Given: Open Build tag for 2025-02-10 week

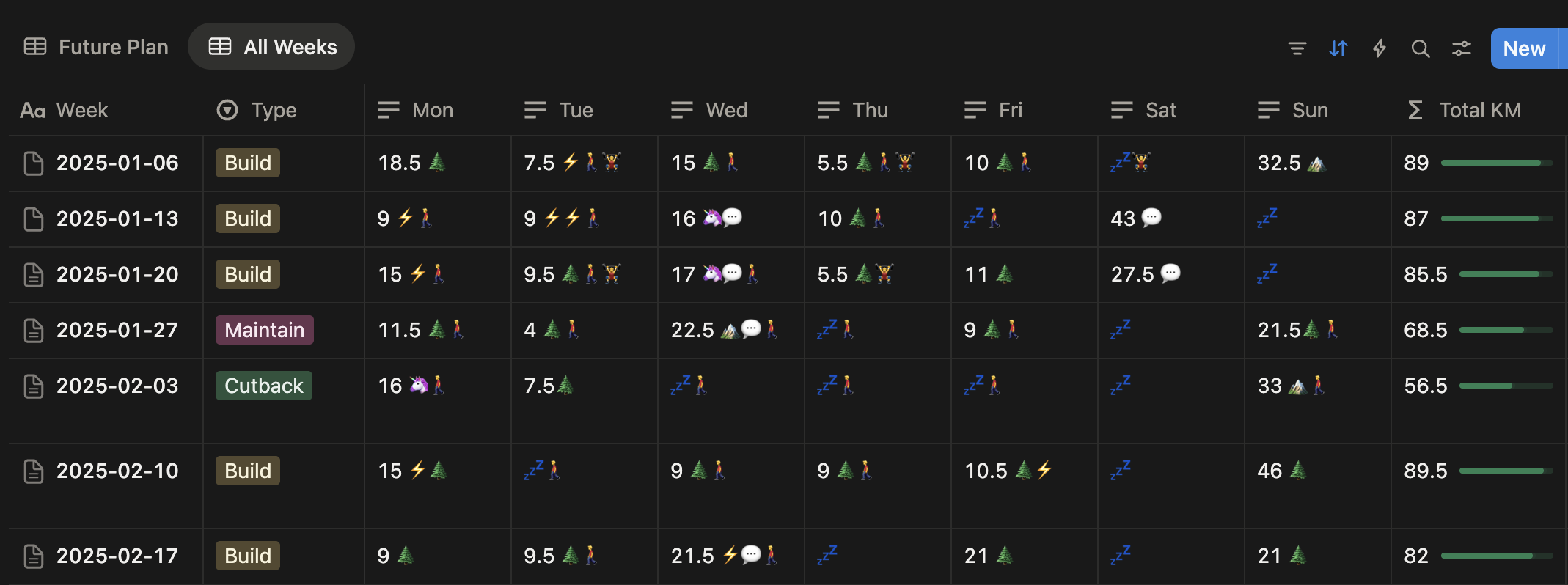Looking at the screenshot, I should point(248,471).
